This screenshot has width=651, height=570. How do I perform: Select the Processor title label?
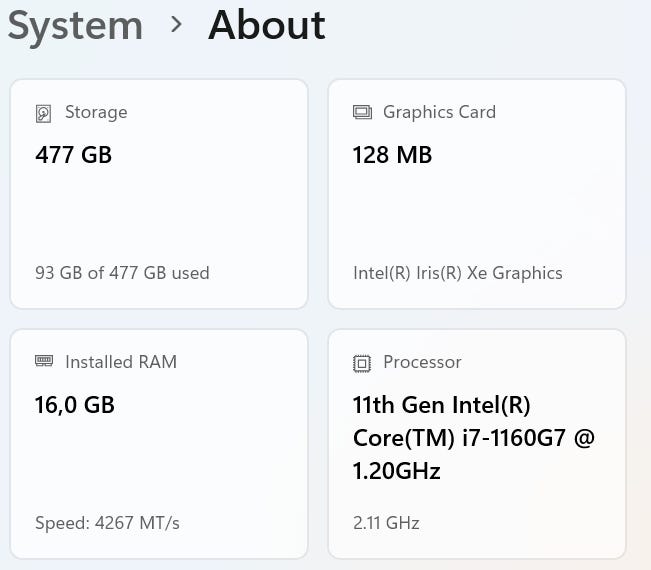click(x=422, y=362)
